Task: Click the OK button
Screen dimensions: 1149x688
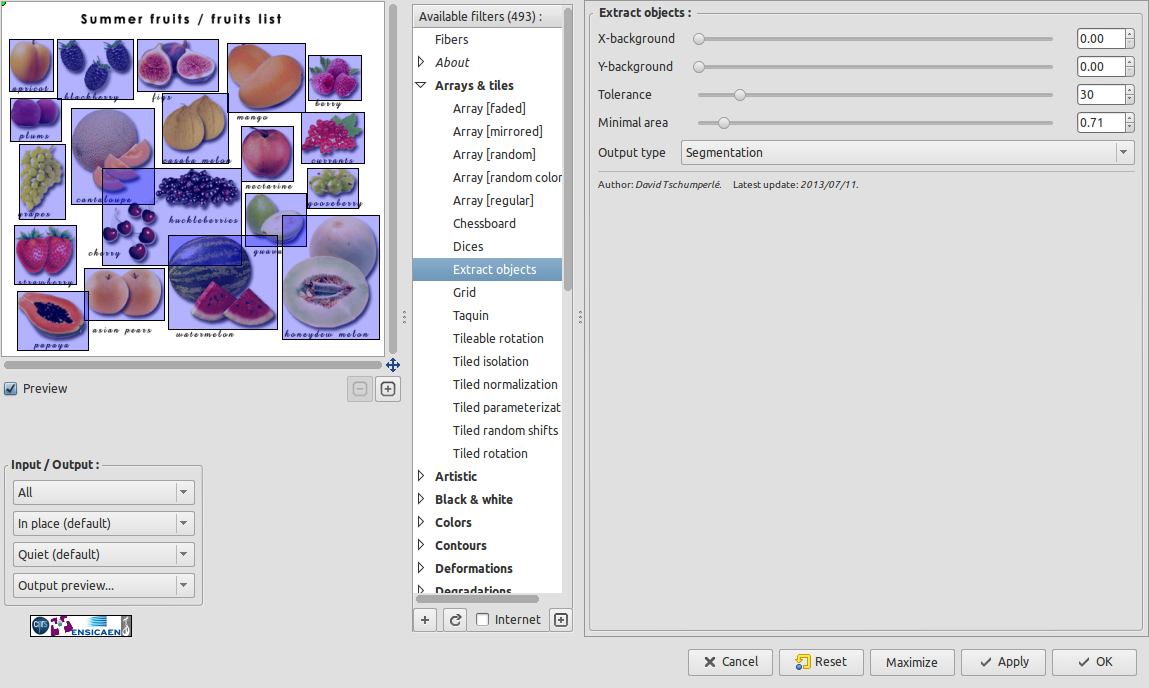Action: (x=1095, y=662)
